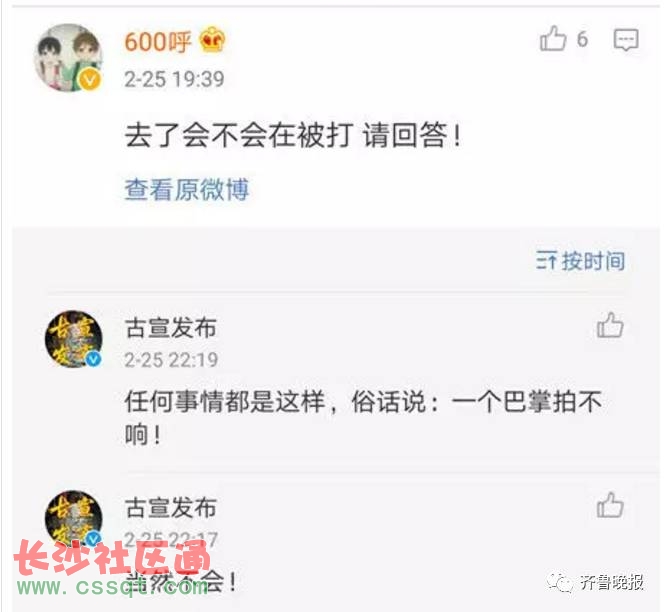Select comment text 去了会不会在被打
This screenshot has height=612, width=665.
[x=239, y=135]
